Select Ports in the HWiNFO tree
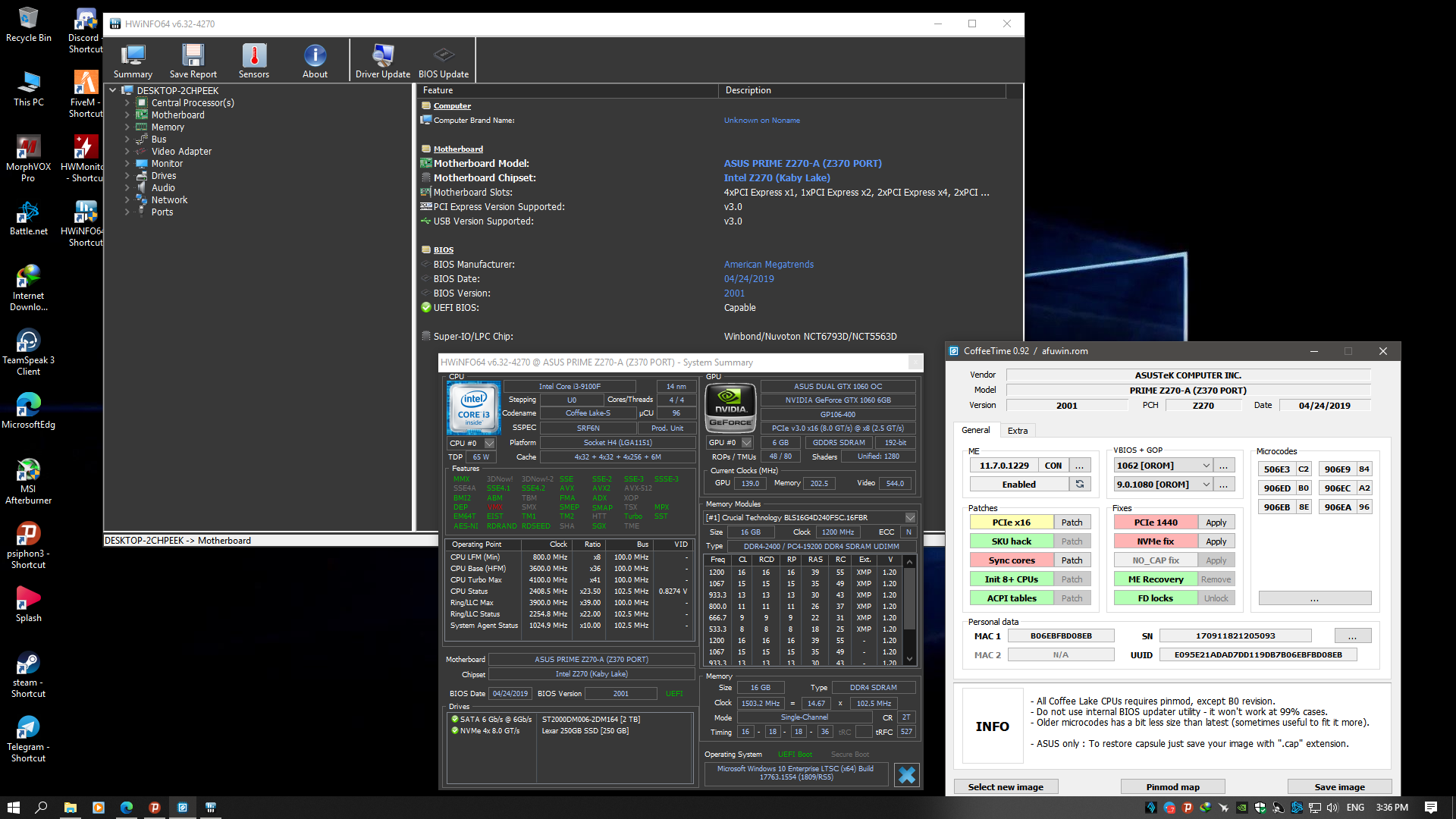This screenshot has height=819, width=1456. click(162, 212)
